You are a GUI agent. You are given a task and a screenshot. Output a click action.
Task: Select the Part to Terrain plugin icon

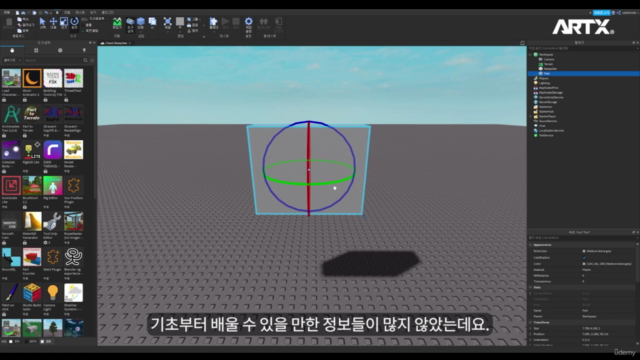coord(32,114)
